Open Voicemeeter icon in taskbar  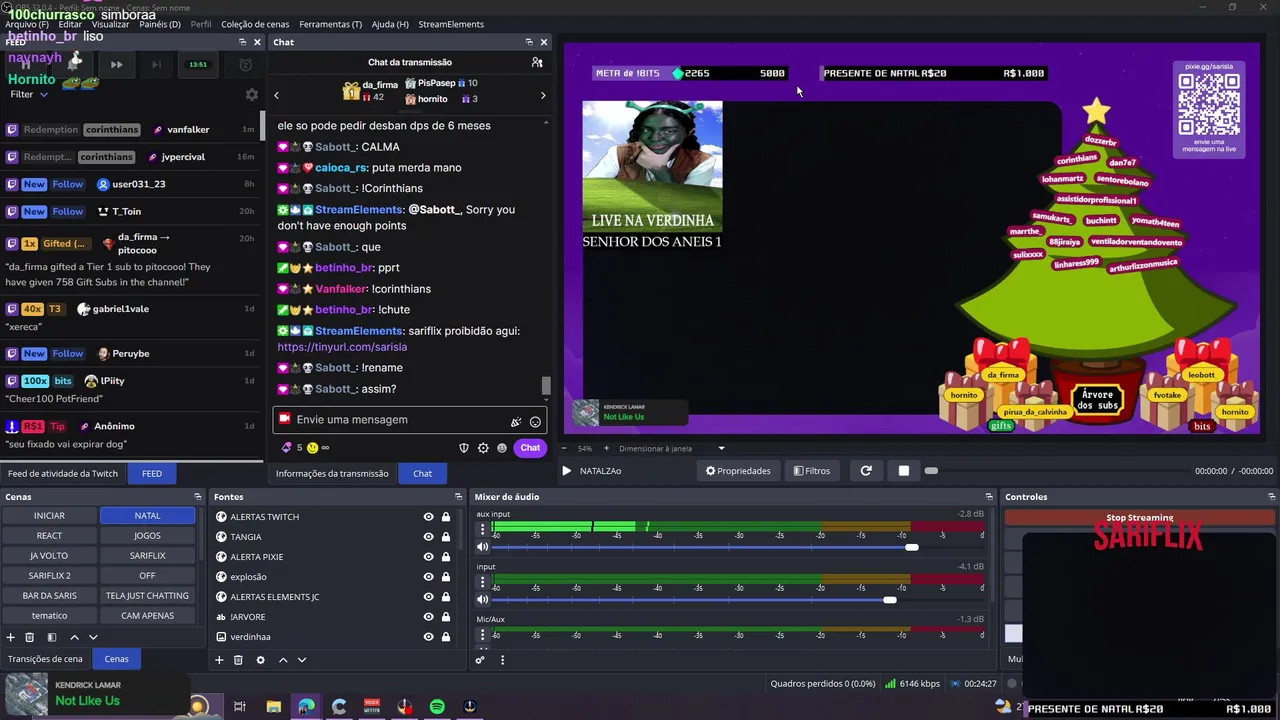(372, 707)
